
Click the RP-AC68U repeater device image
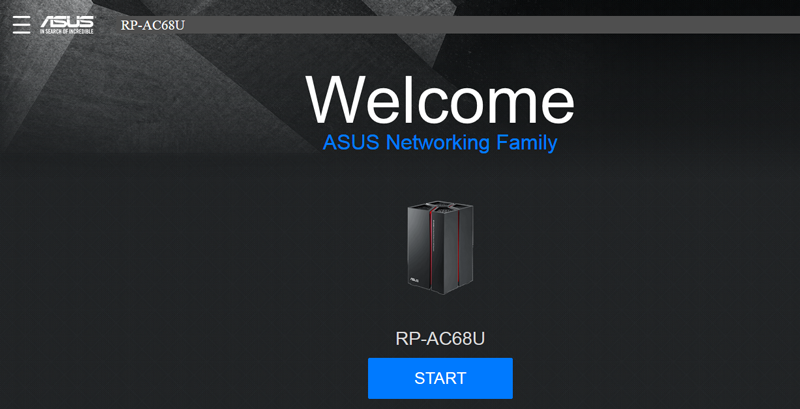[x=440, y=246]
